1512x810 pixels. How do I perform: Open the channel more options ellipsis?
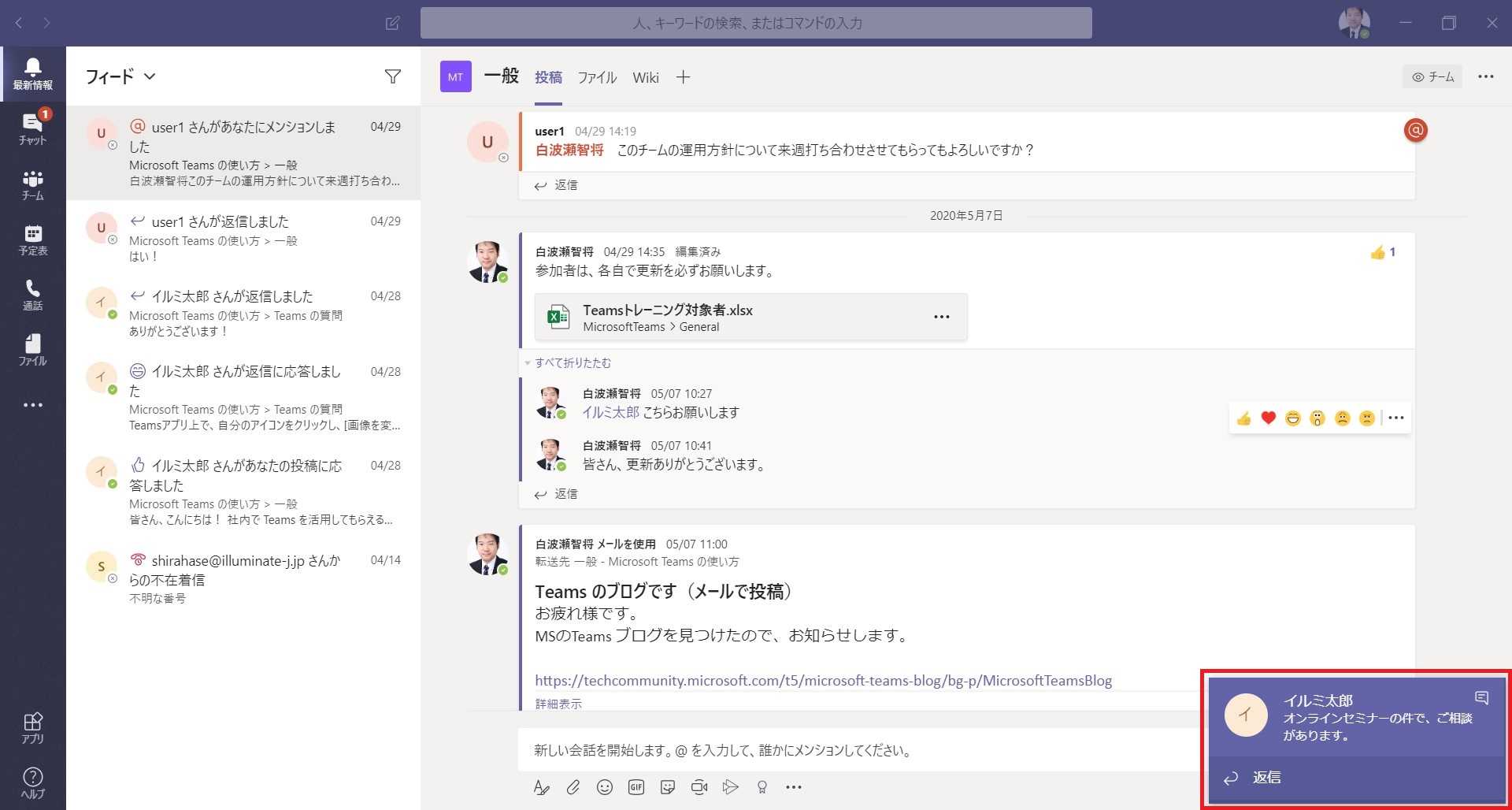[x=1486, y=76]
